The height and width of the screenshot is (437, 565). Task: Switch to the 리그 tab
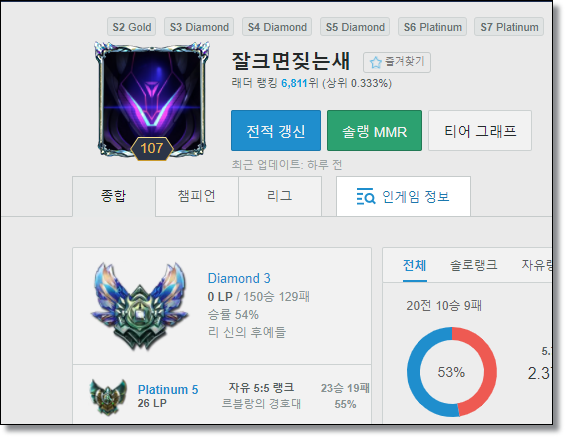click(280, 196)
